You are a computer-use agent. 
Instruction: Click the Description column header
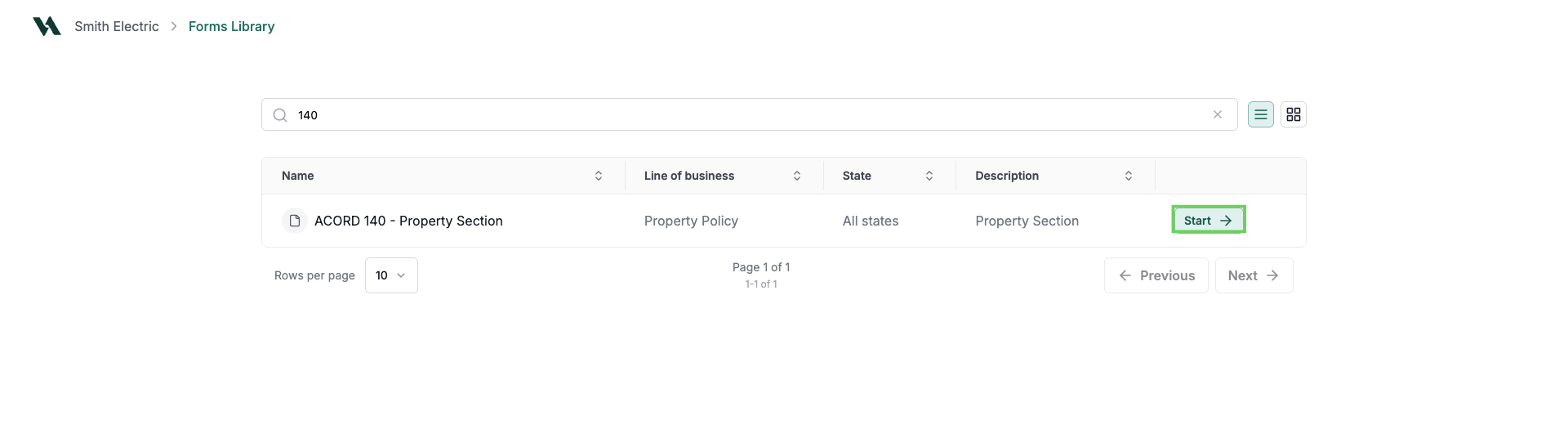(1007, 176)
